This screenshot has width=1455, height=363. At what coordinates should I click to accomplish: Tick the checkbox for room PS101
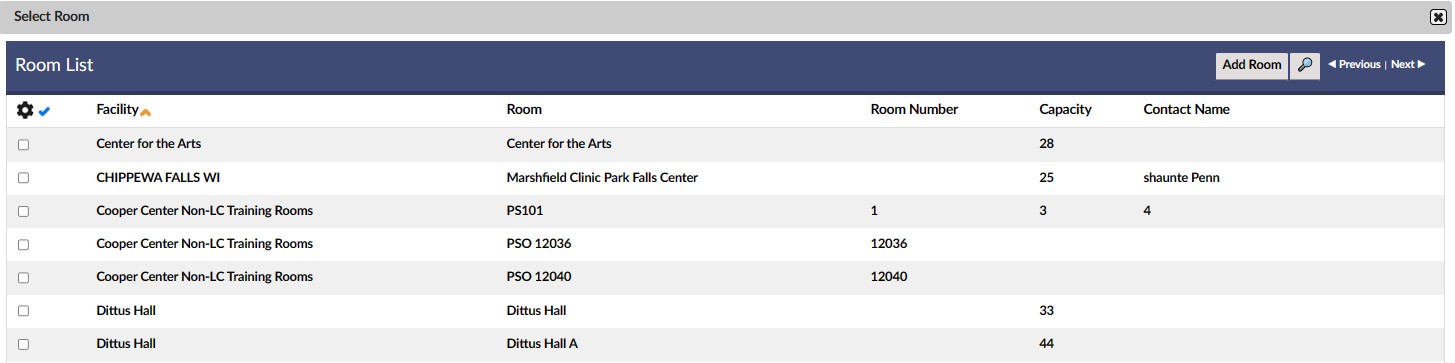point(24,212)
